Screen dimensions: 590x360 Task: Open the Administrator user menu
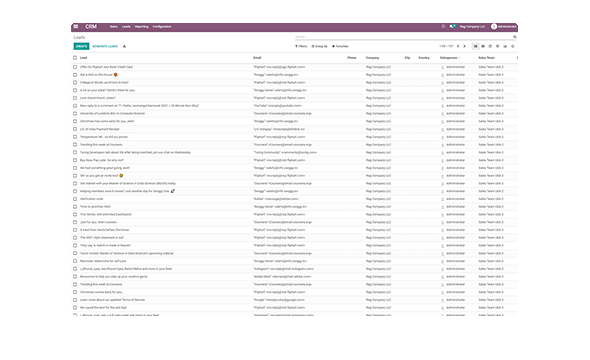[x=504, y=27]
